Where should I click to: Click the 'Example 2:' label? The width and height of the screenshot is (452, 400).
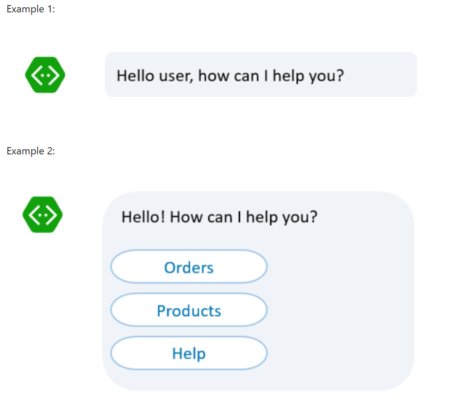pyautogui.click(x=31, y=151)
